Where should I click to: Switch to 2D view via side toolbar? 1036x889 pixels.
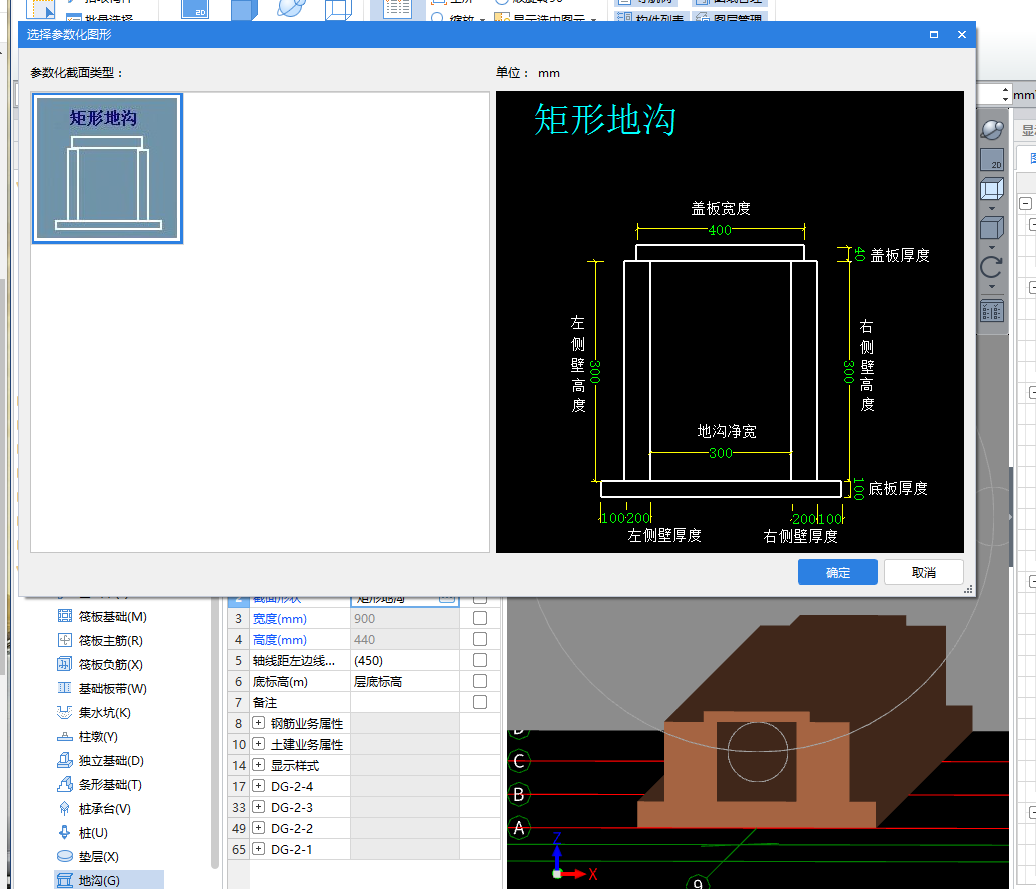(x=992, y=159)
